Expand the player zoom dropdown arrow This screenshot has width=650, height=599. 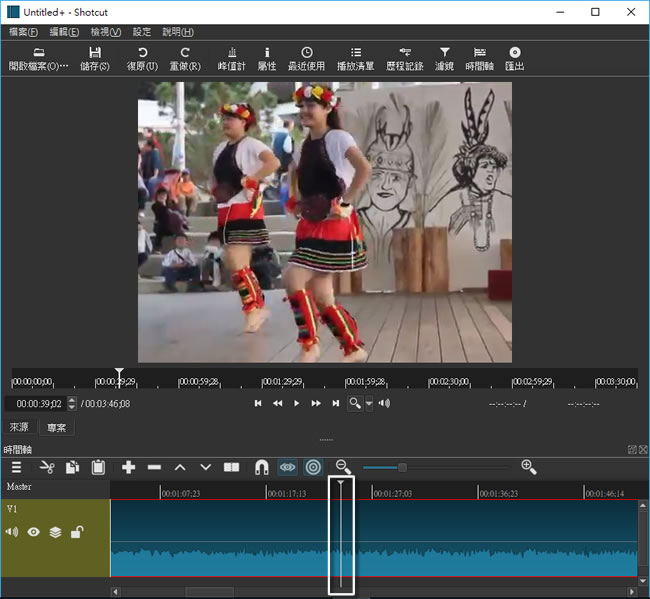(x=369, y=403)
